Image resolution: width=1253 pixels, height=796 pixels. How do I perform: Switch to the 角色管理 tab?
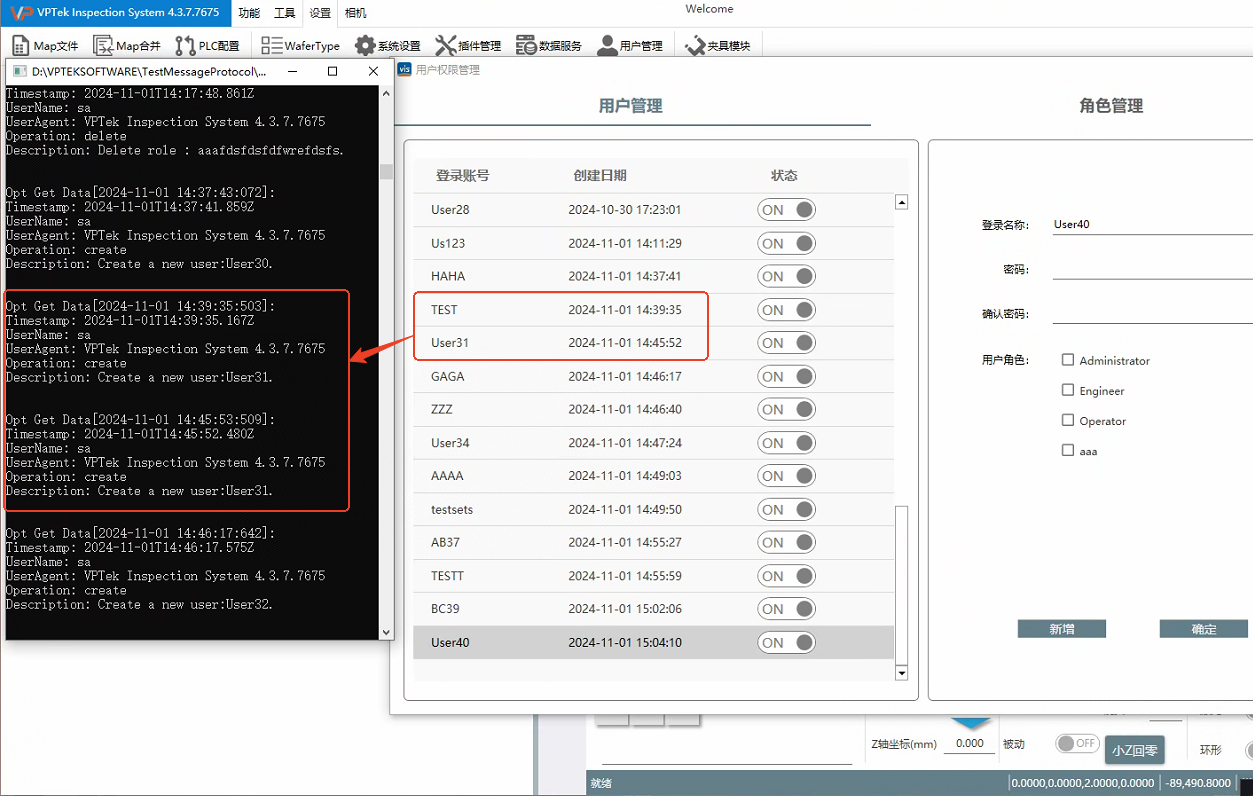coord(1111,106)
